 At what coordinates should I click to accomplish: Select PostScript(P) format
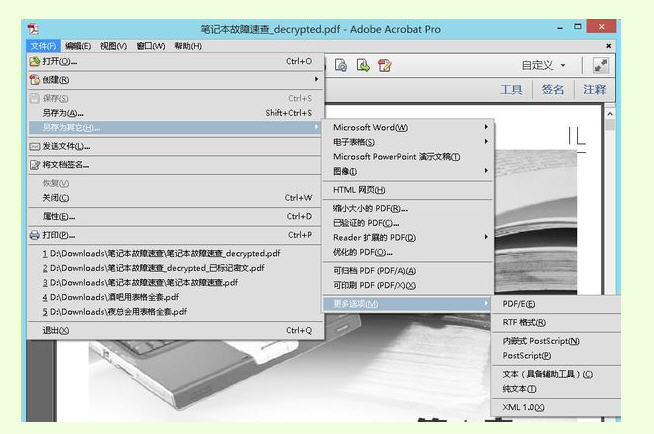[556, 356]
